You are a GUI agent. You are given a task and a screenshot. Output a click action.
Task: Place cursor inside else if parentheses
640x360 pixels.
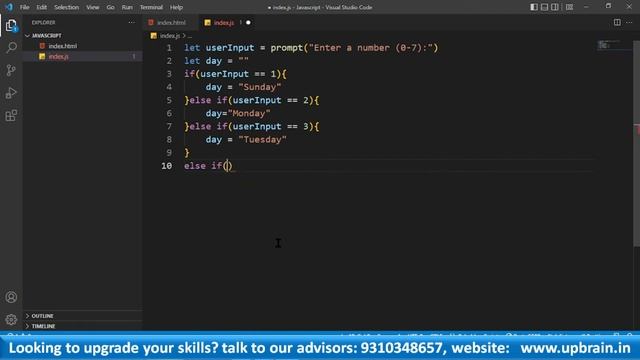tap(228, 166)
